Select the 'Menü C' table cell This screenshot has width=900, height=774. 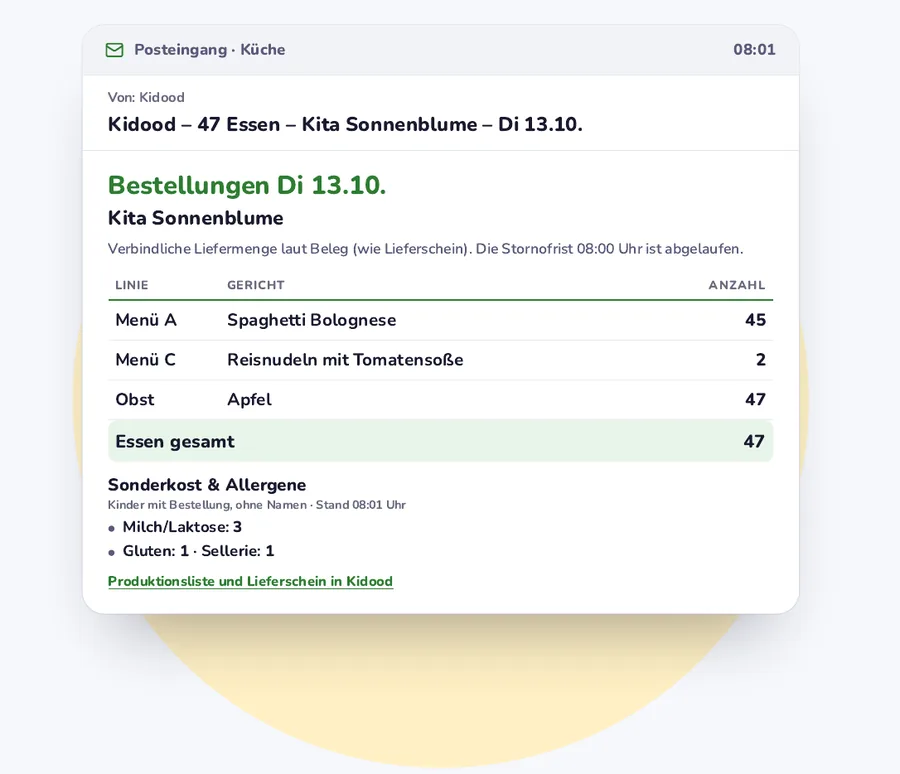point(145,359)
